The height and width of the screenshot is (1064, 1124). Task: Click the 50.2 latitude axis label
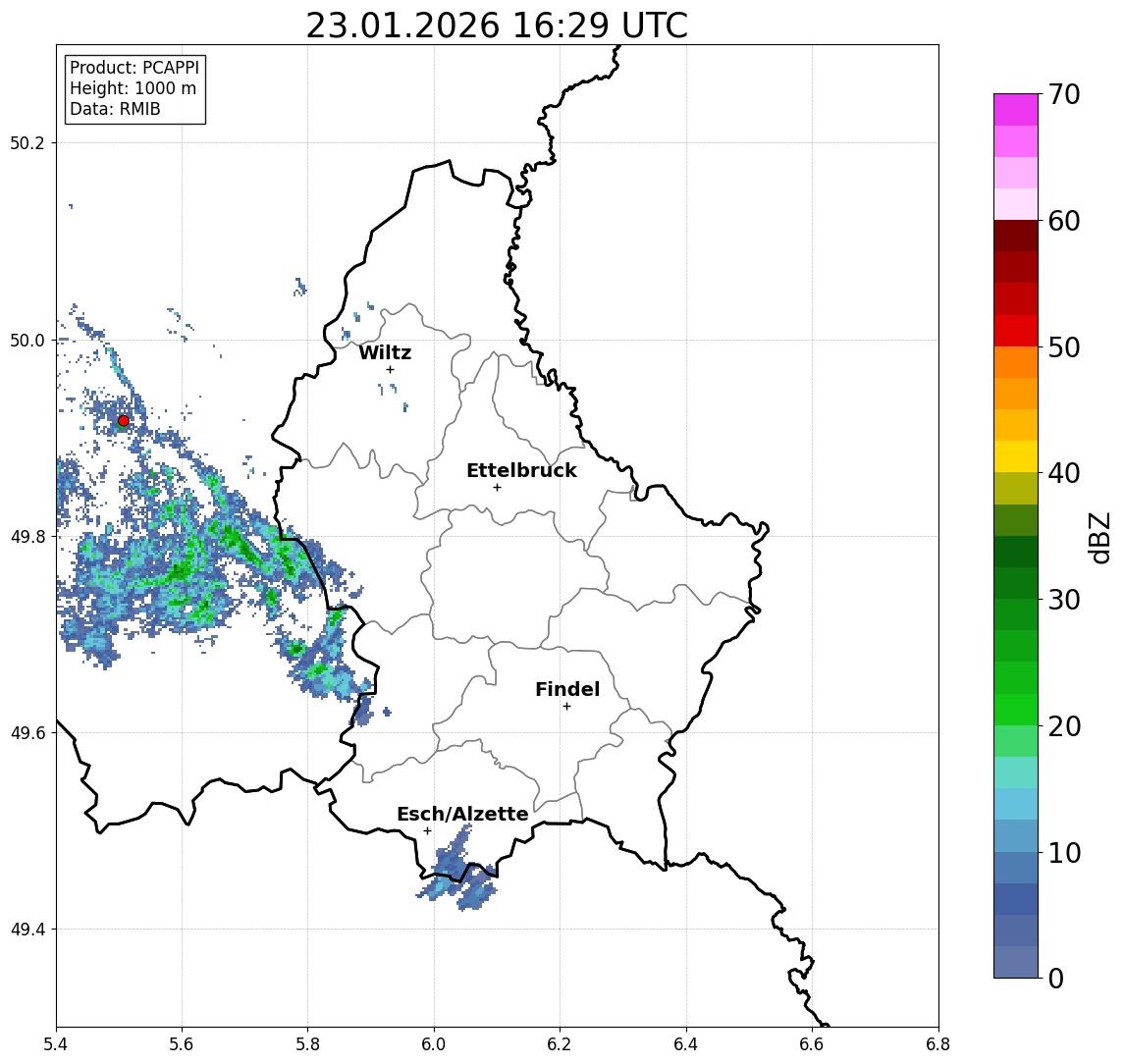[x=27, y=142]
